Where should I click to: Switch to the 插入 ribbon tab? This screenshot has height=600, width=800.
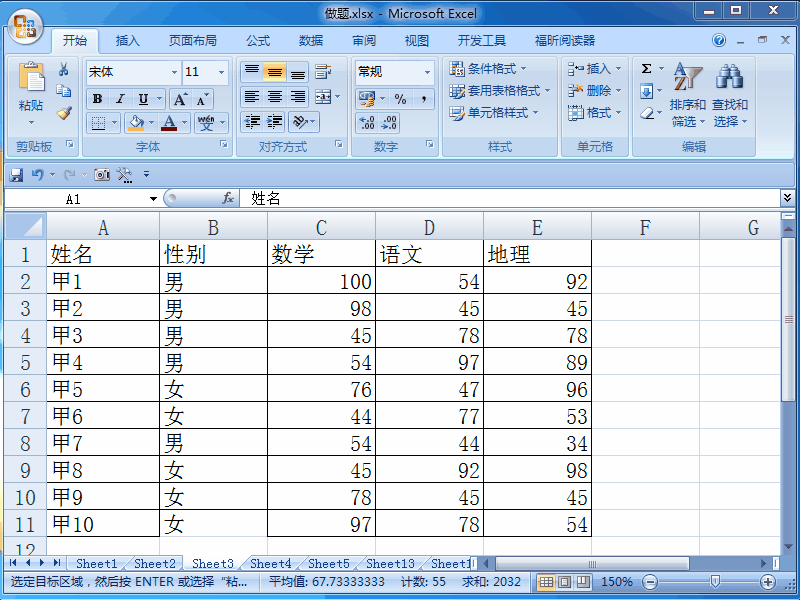(x=127, y=41)
